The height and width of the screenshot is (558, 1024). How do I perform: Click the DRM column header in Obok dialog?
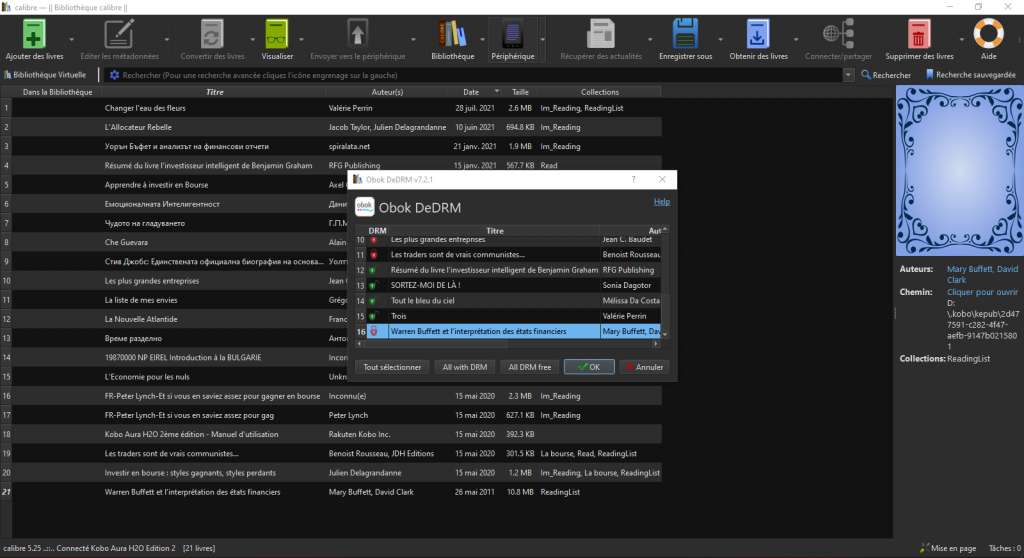[x=377, y=231]
